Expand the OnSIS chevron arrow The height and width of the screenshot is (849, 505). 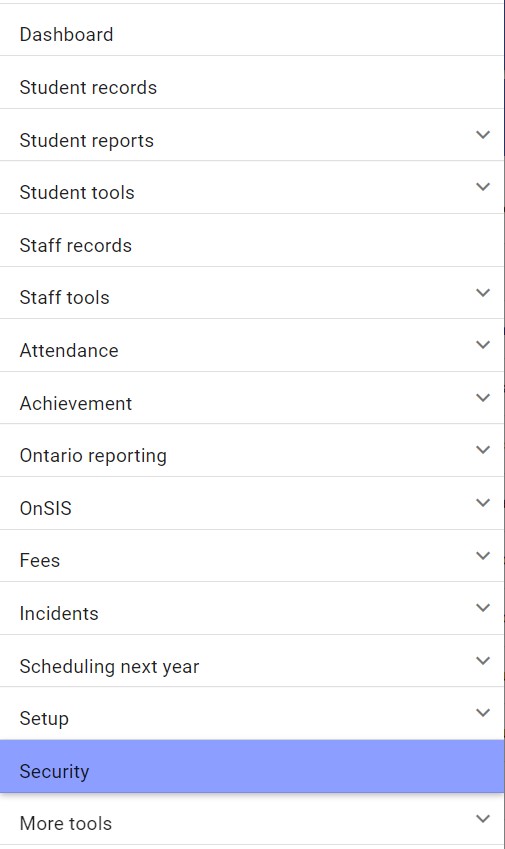click(483, 503)
